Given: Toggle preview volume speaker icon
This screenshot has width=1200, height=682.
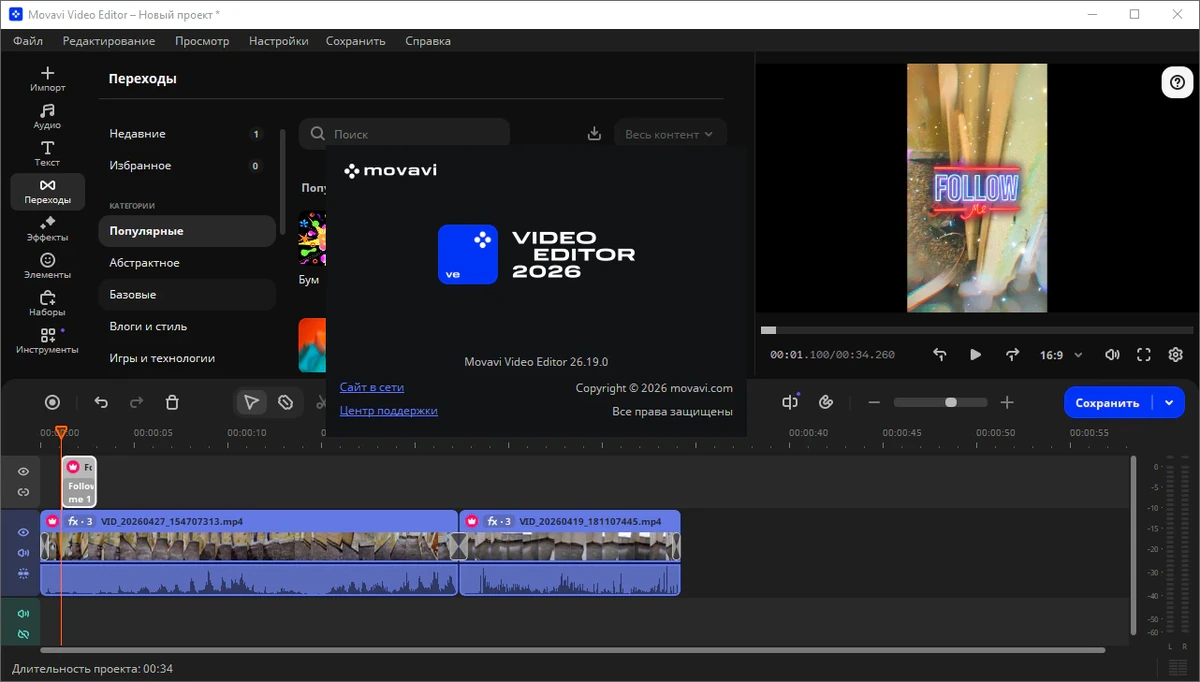Looking at the screenshot, I should tap(1112, 354).
